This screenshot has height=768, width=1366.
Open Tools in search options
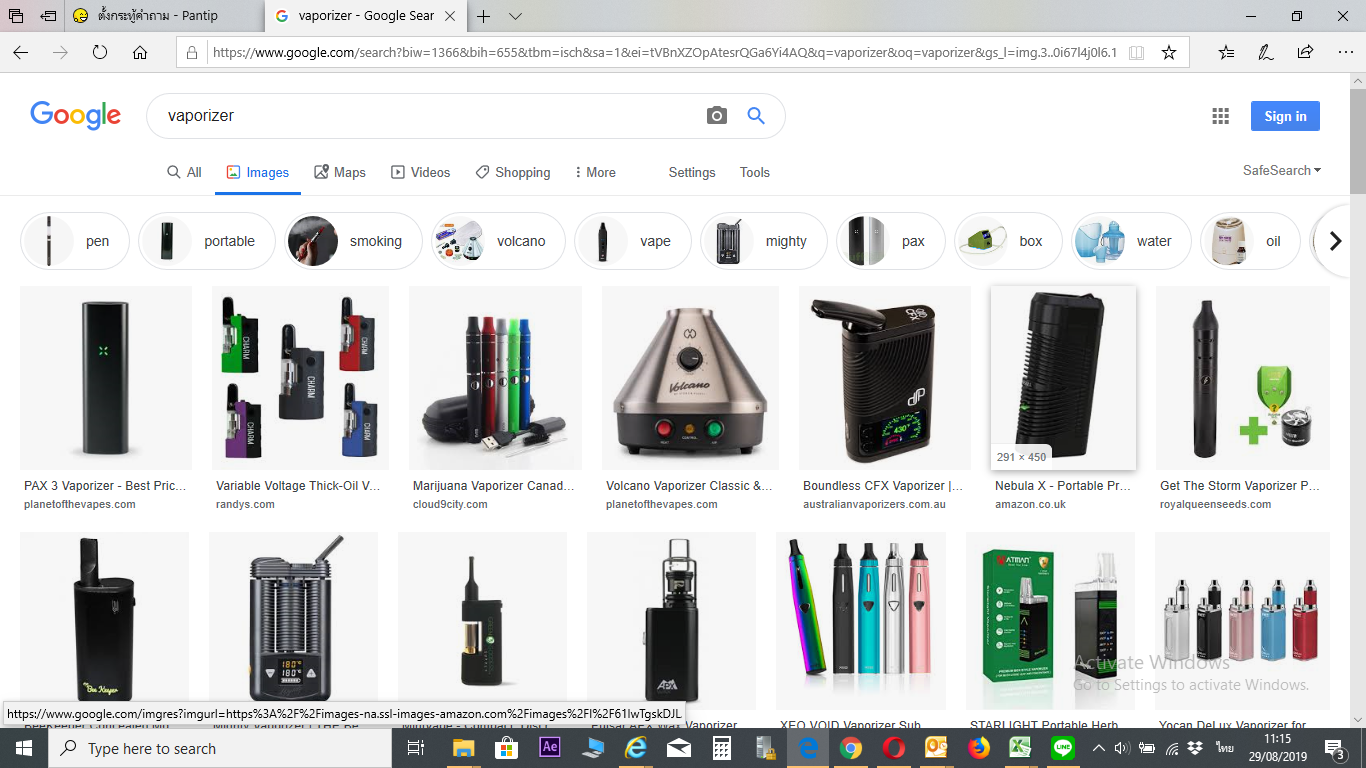pyautogui.click(x=755, y=172)
